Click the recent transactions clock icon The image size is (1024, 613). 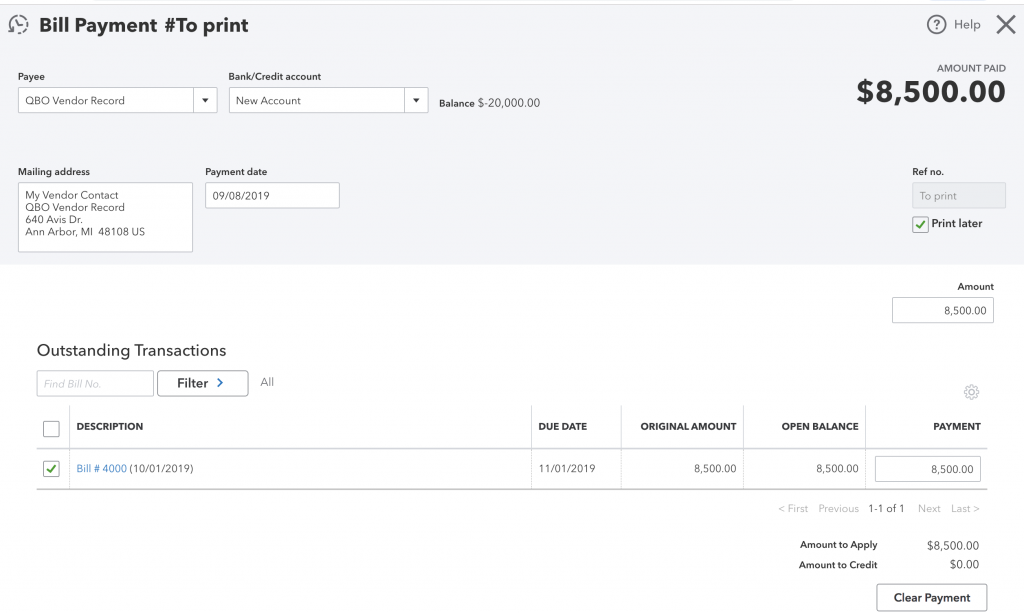19,25
